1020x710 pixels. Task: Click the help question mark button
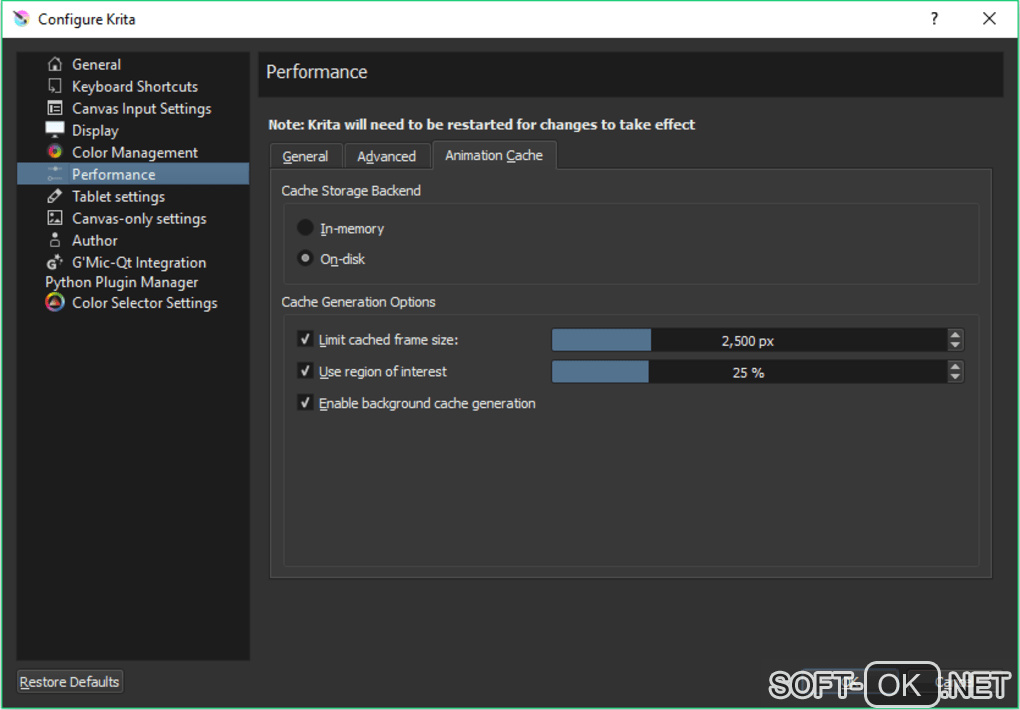pos(934,19)
